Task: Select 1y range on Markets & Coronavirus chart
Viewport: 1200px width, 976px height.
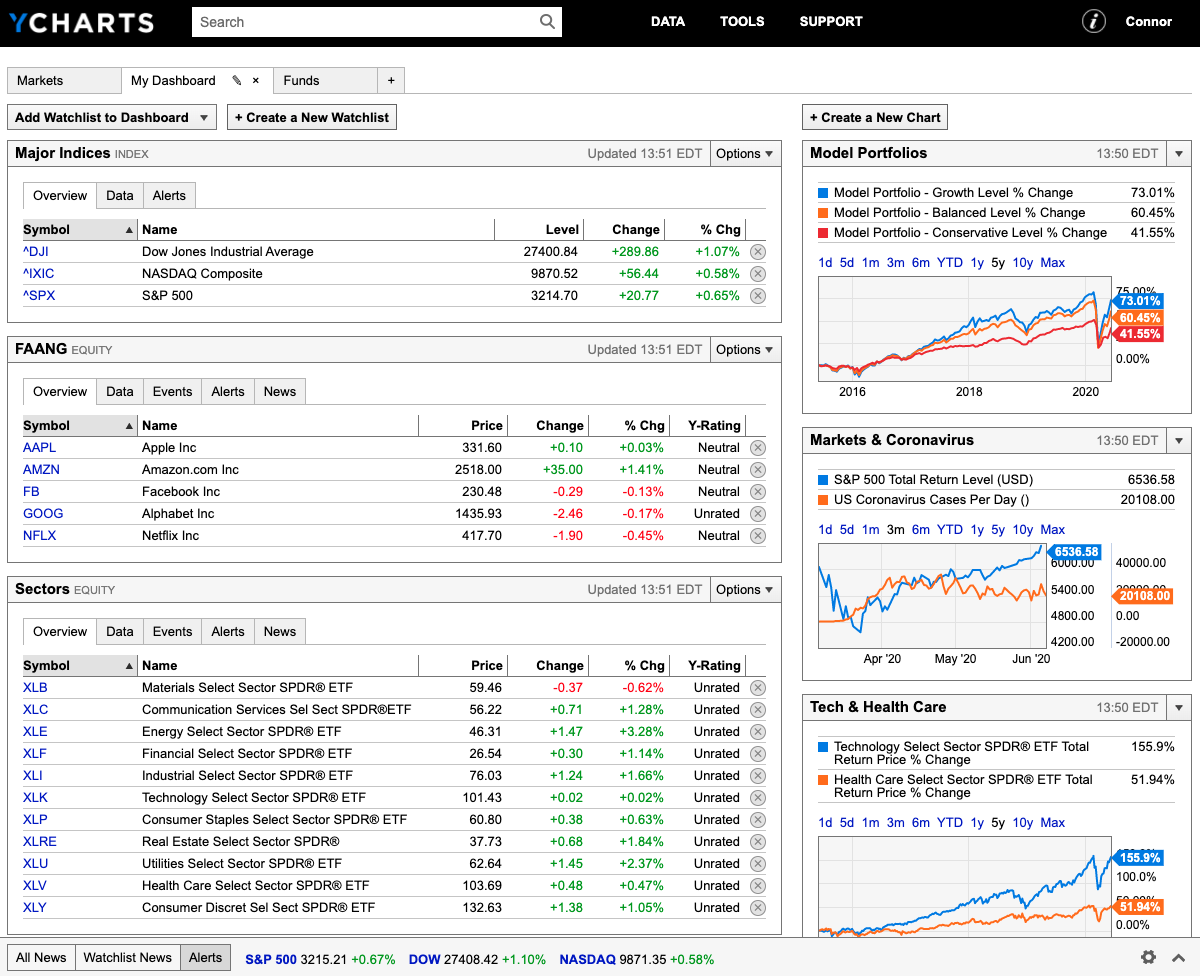Action: click(977, 529)
